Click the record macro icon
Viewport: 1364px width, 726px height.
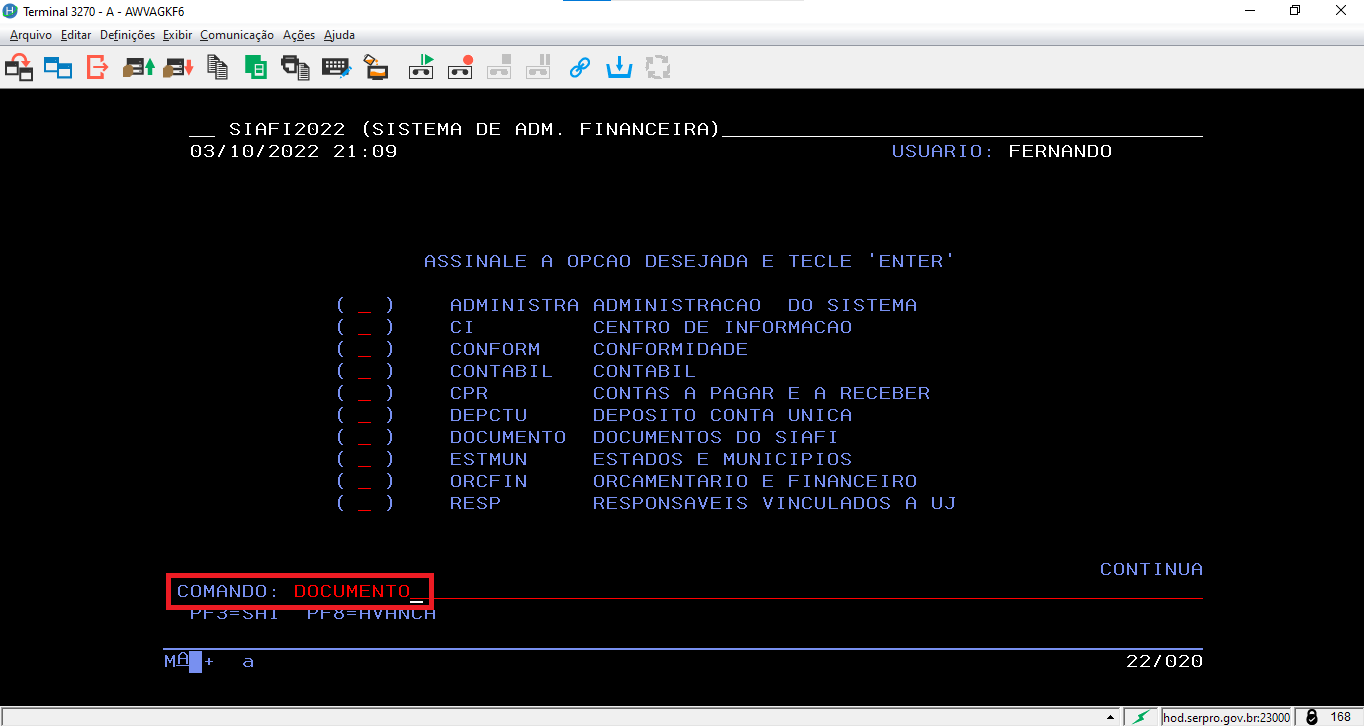(x=460, y=68)
